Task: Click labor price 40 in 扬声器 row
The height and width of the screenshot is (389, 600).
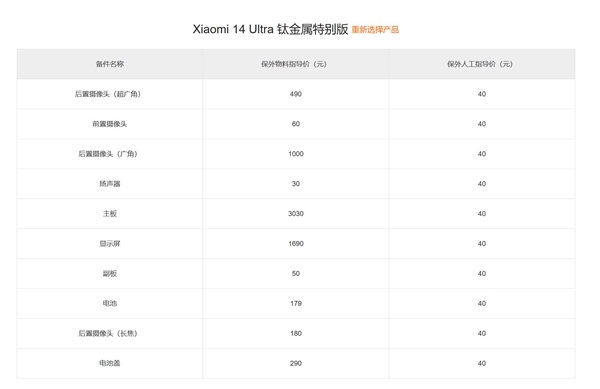Action: click(x=482, y=184)
